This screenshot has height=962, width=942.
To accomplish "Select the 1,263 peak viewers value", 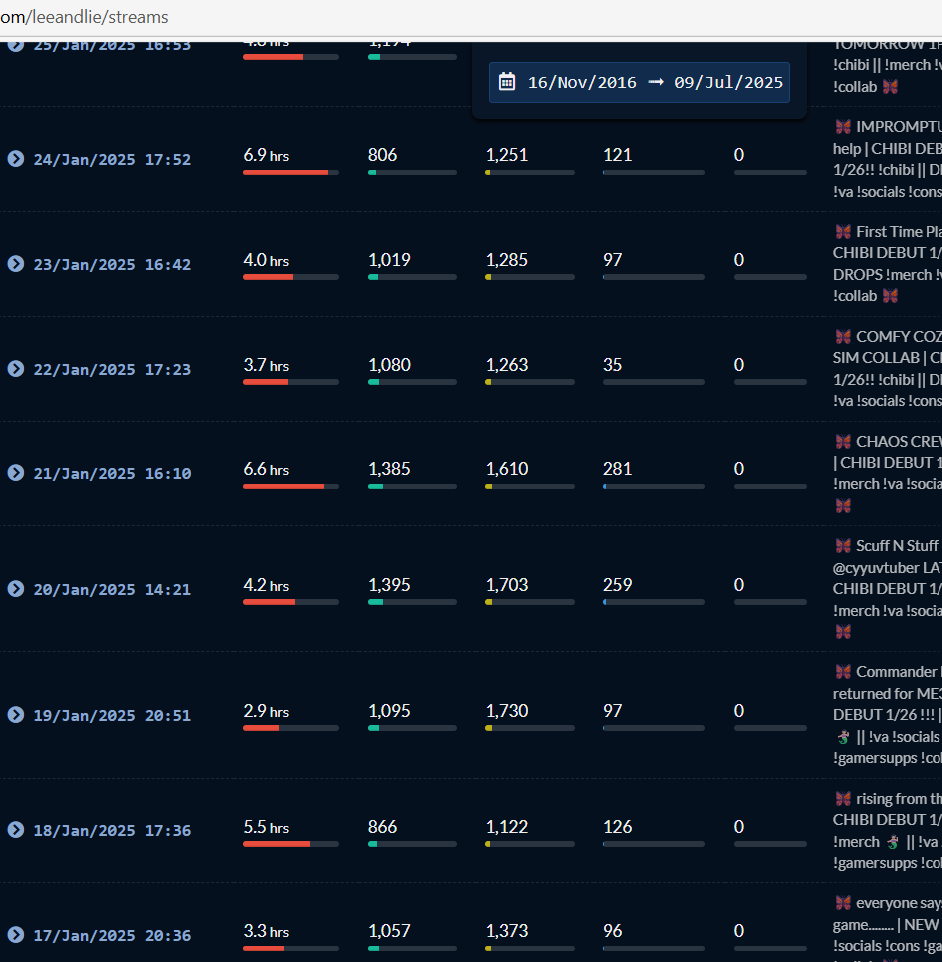I will (507, 364).
